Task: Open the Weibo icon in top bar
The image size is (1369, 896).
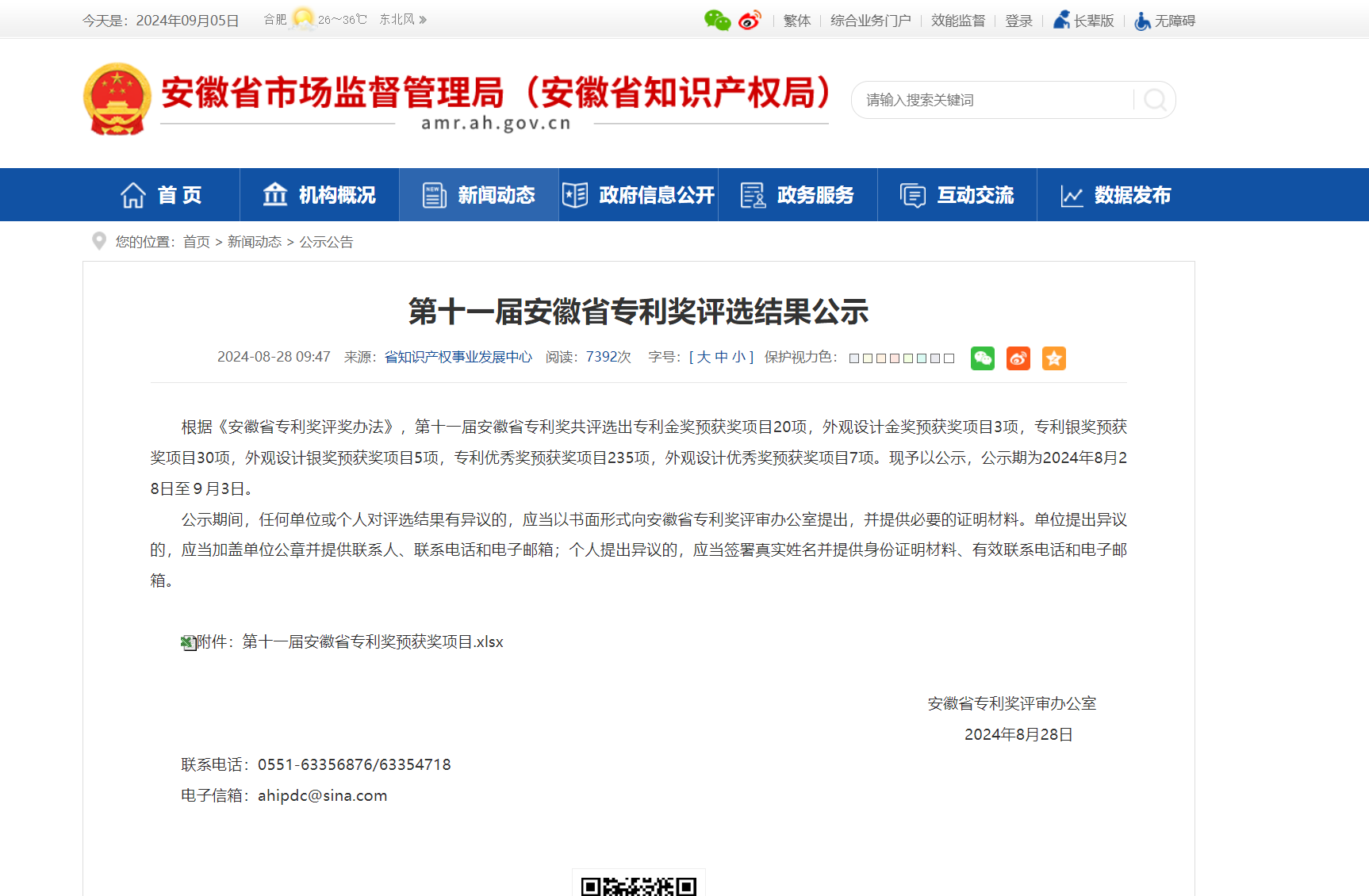Action: pyautogui.click(x=750, y=21)
